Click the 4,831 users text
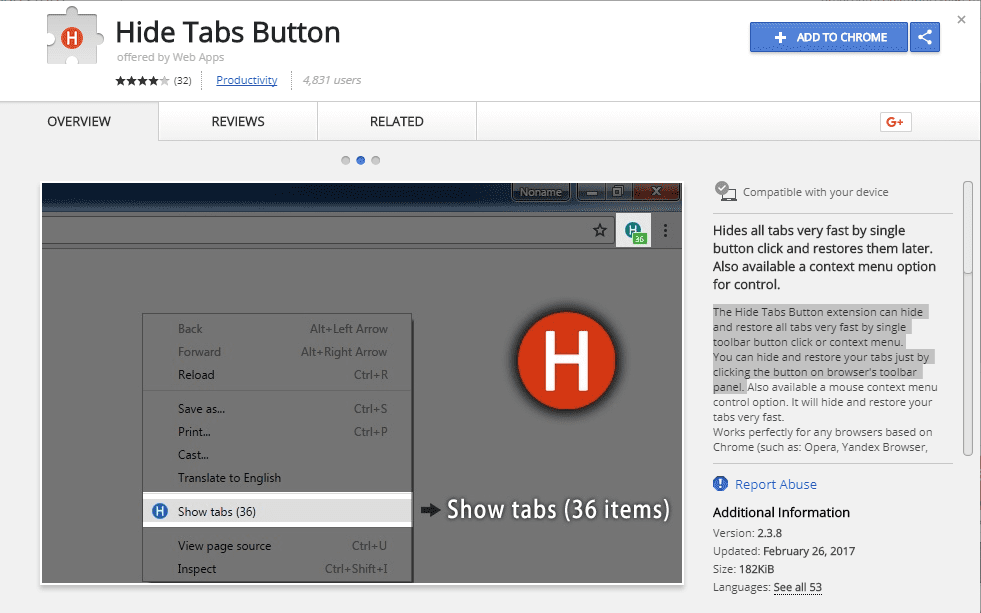 pyautogui.click(x=332, y=80)
